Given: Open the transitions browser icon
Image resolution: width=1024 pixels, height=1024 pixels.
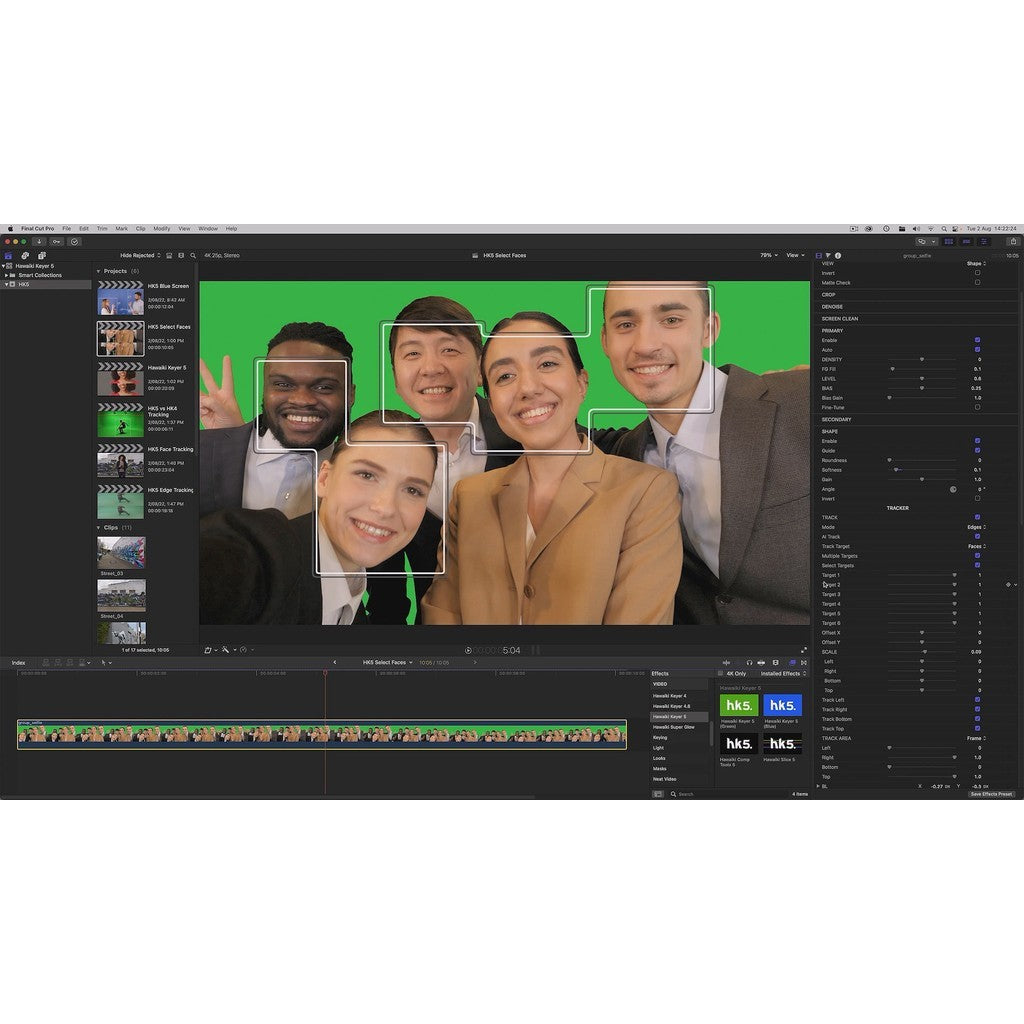Looking at the screenshot, I should pyautogui.click(x=804, y=662).
